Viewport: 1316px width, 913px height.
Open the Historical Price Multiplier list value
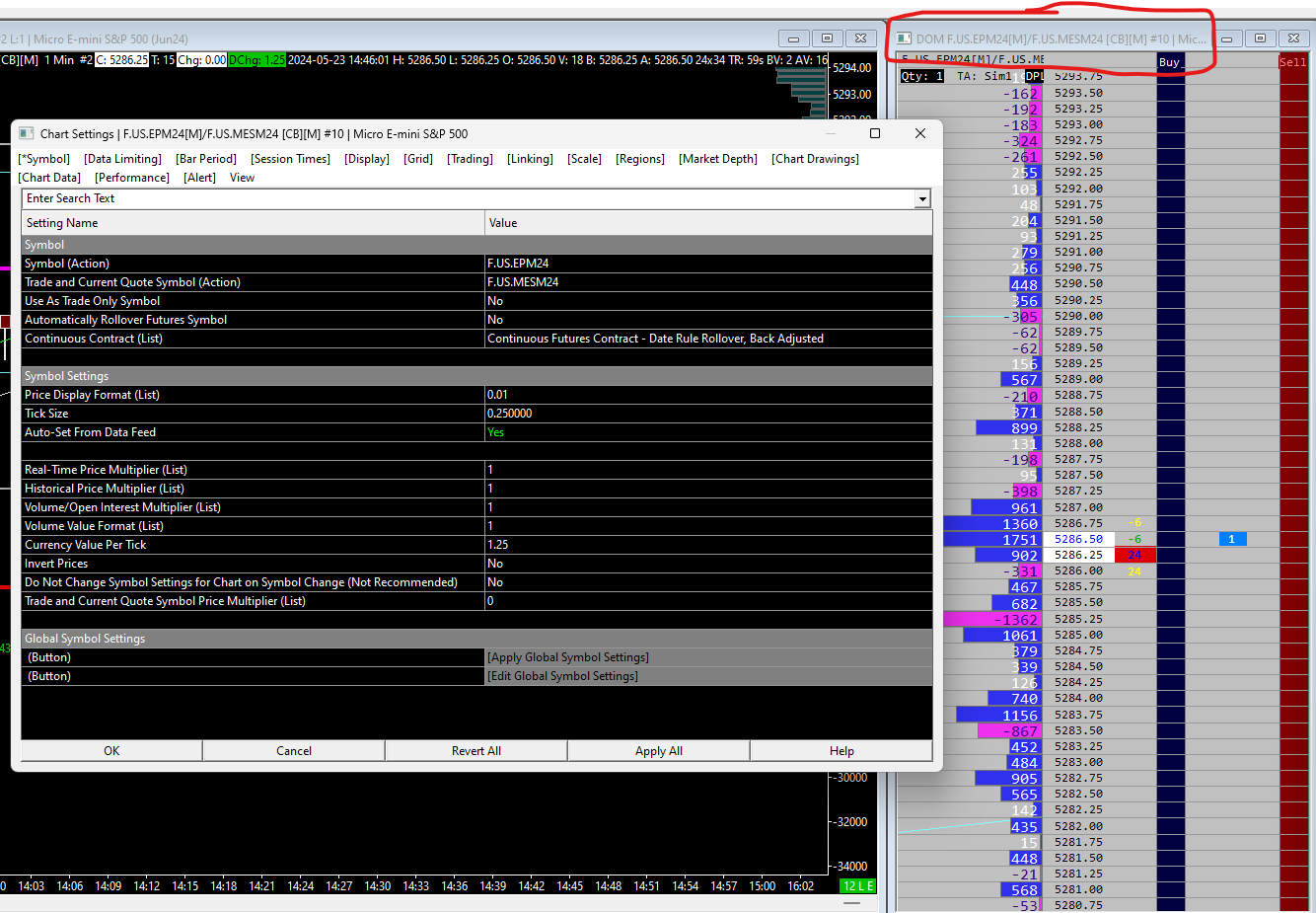[x=708, y=489]
